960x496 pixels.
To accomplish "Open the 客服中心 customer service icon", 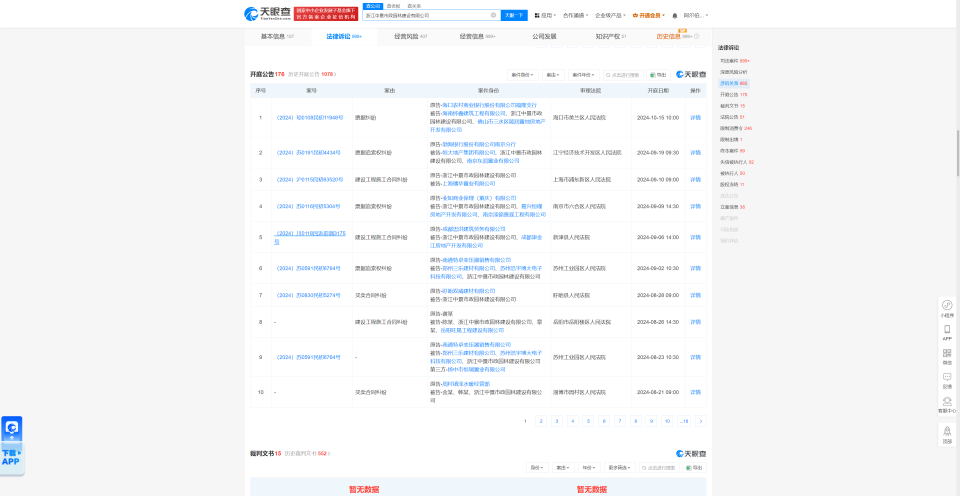I will [x=947, y=405].
